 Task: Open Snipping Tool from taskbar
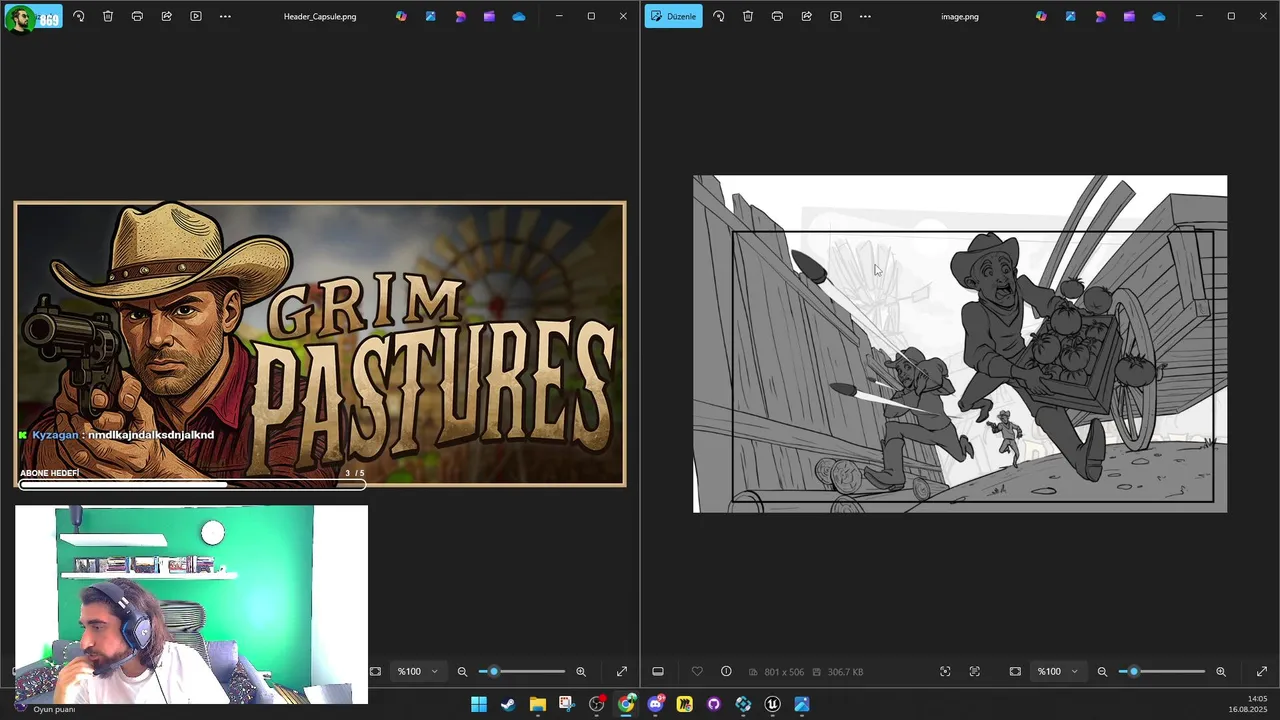(566, 704)
